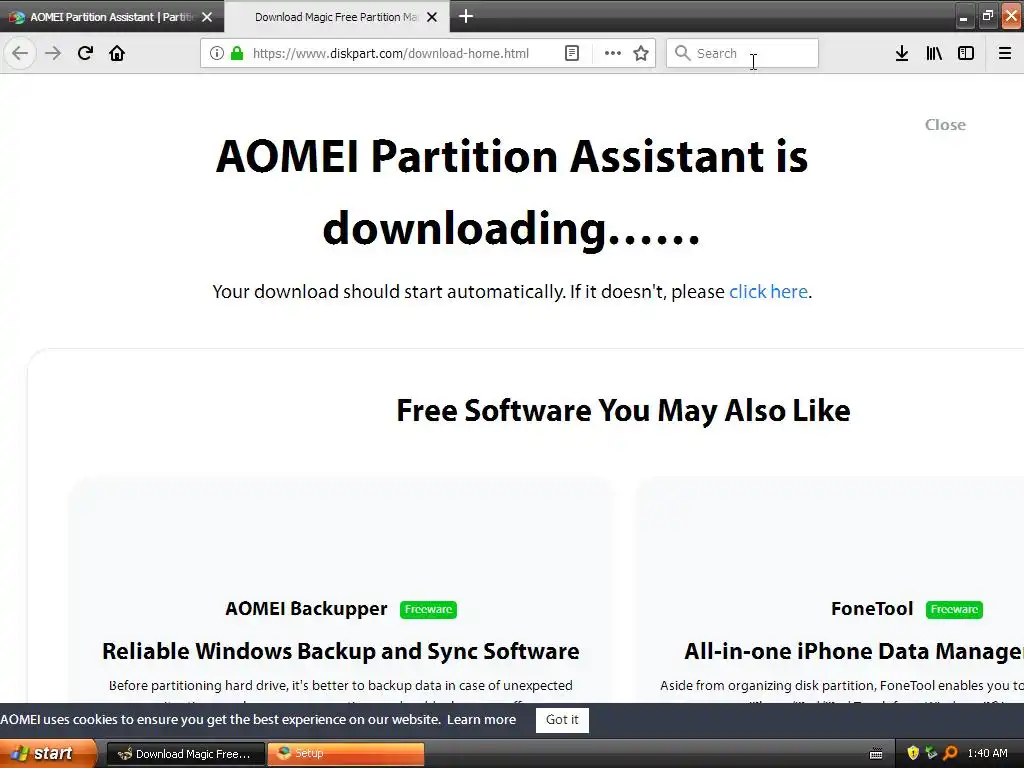Open the Windows start menu
Image resolution: width=1024 pixels, height=768 pixels.
48,754
